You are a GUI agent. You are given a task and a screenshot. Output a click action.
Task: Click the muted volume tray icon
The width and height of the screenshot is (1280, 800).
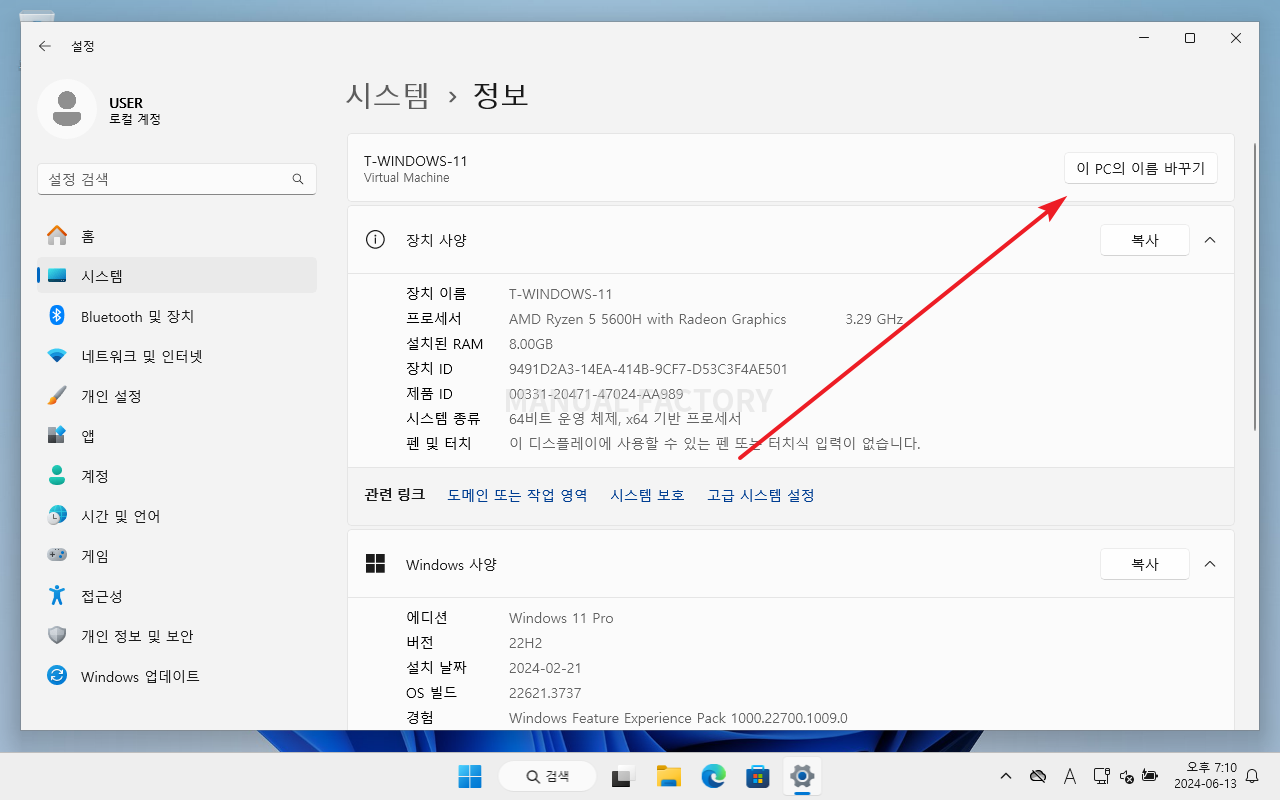point(1126,776)
